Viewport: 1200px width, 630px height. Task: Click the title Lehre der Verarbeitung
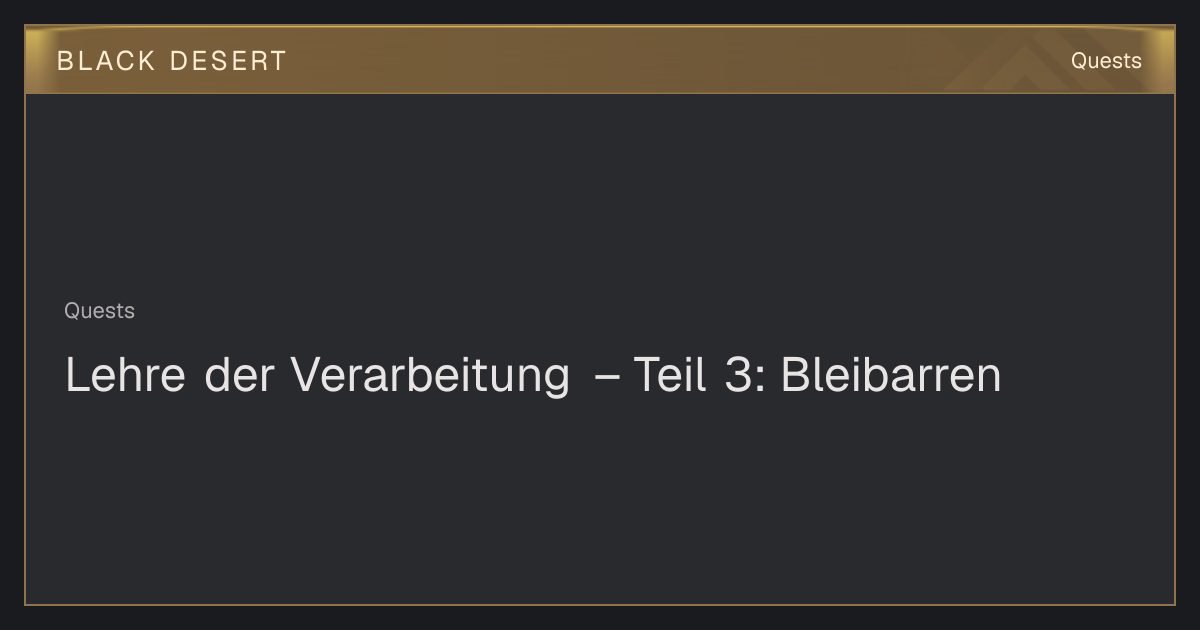pyautogui.click(x=532, y=375)
